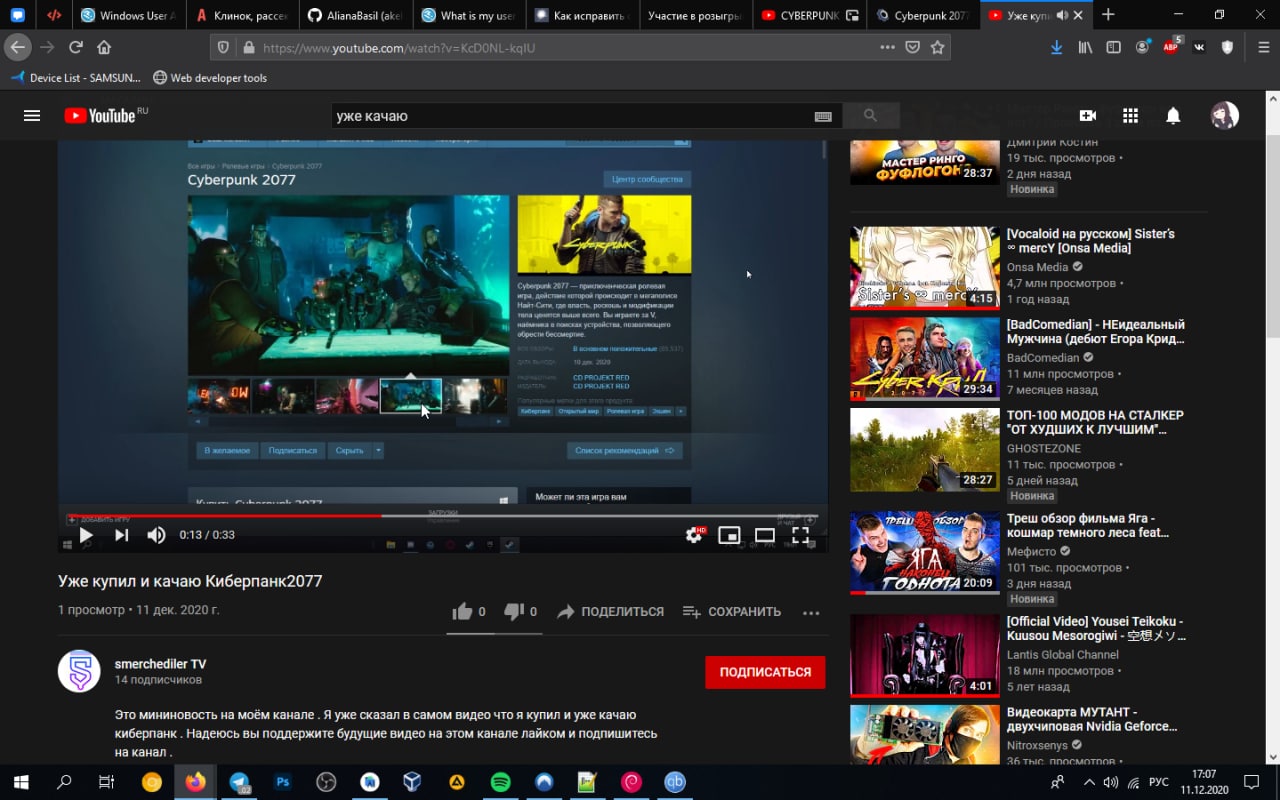Image resolution: width=1280 pixels, height=800 pixels.
Task: Enter fullscreen mode
Action: pos(800,535)
